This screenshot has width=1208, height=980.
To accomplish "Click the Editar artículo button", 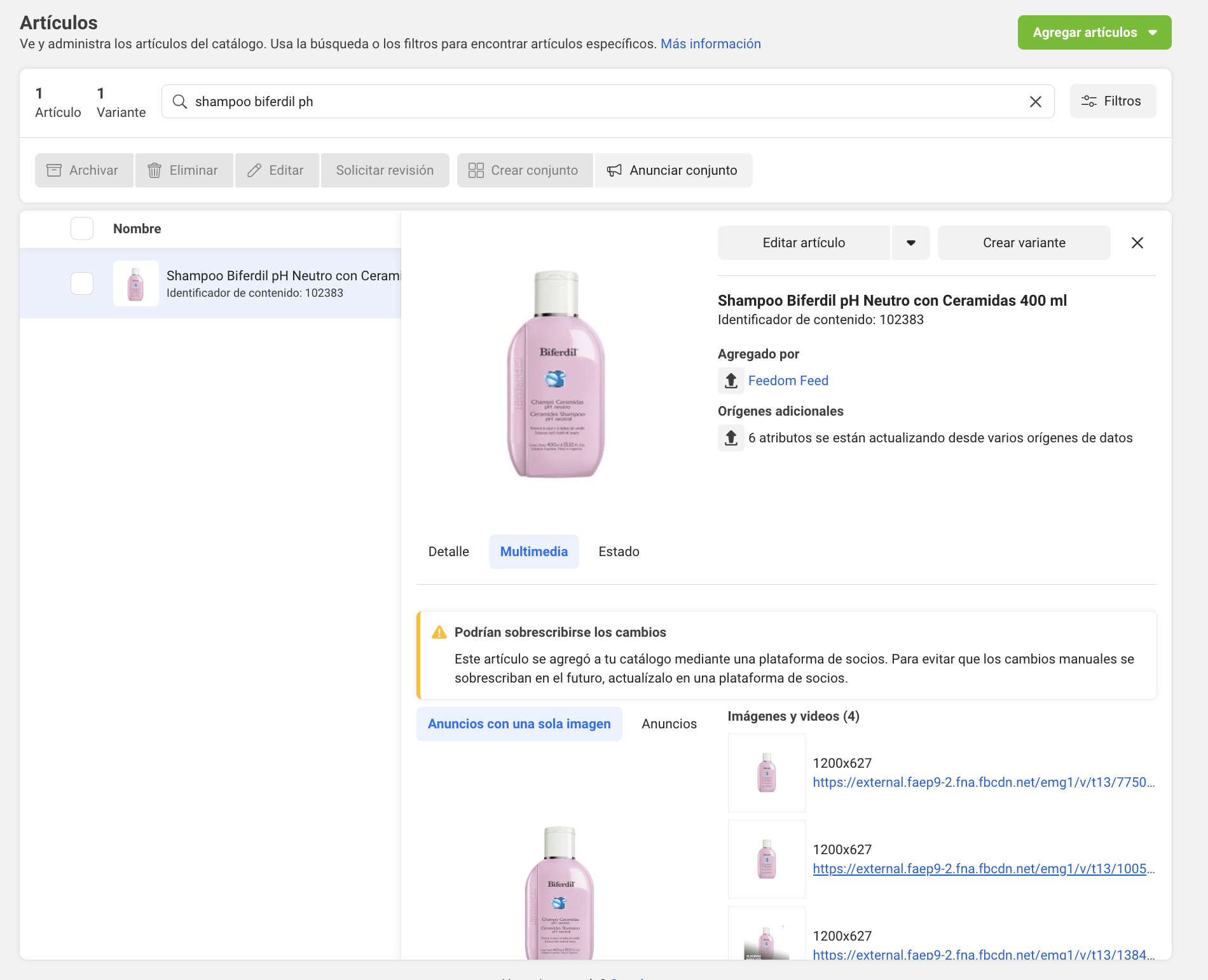I will (804, 243).
